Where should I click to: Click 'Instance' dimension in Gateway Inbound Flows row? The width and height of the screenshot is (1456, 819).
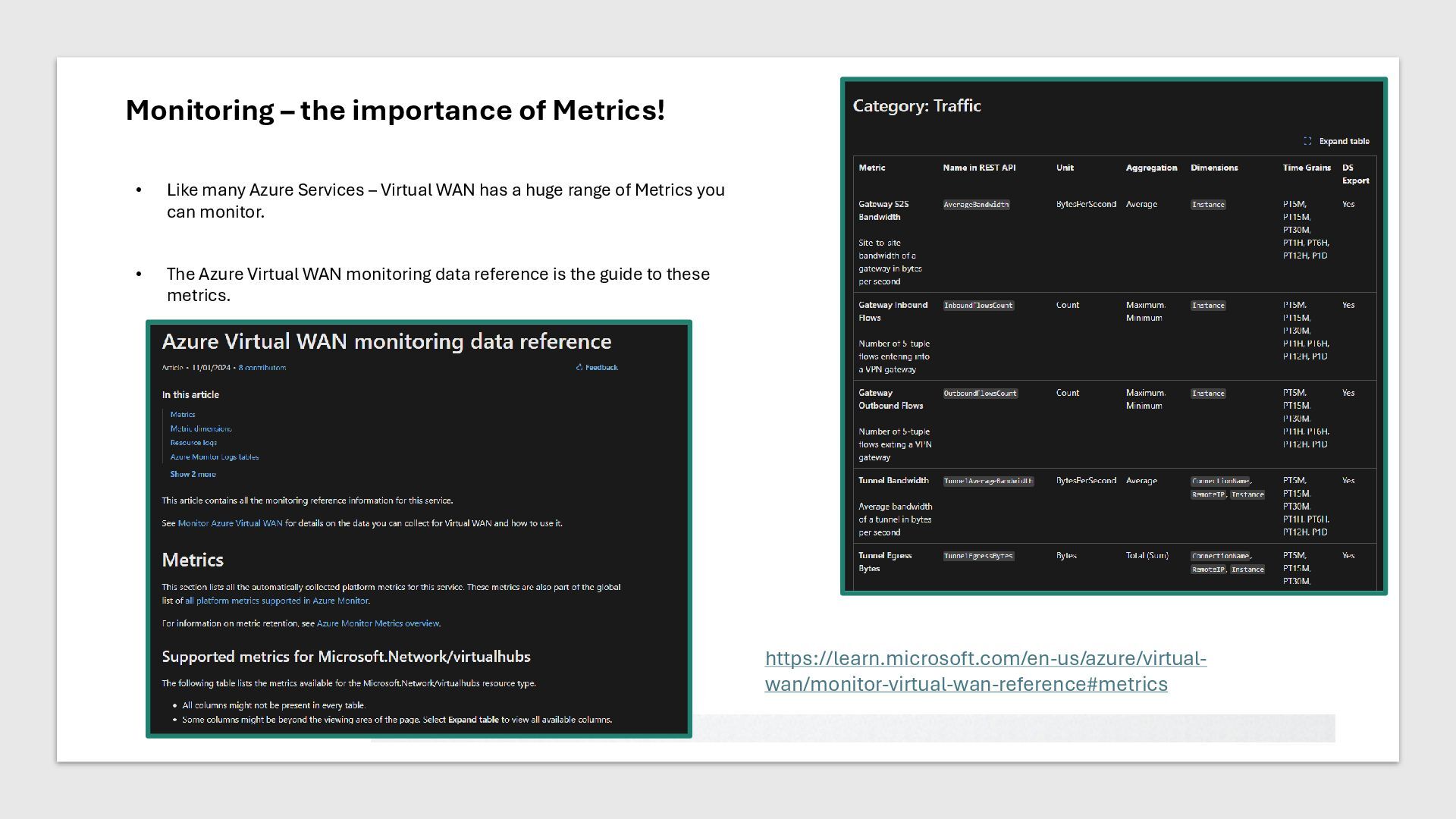[1208, 306]
